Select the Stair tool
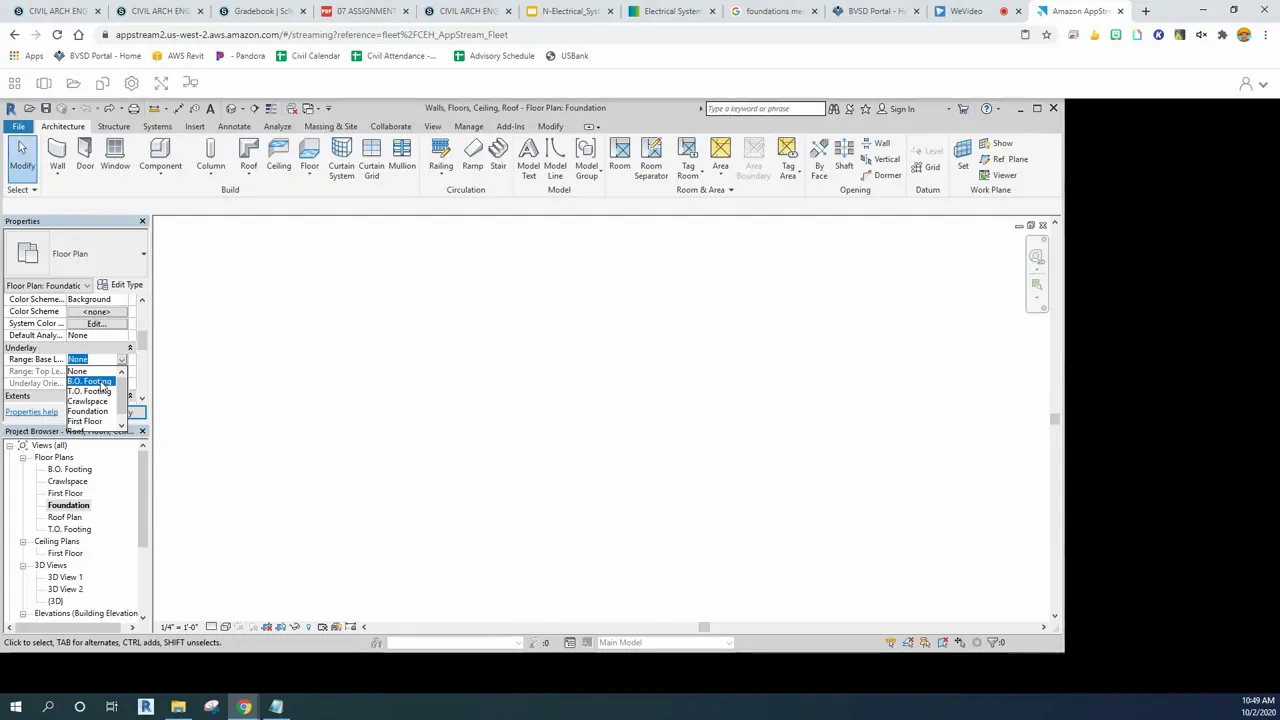The image size is (1280, 720). (x=498, y=155)
